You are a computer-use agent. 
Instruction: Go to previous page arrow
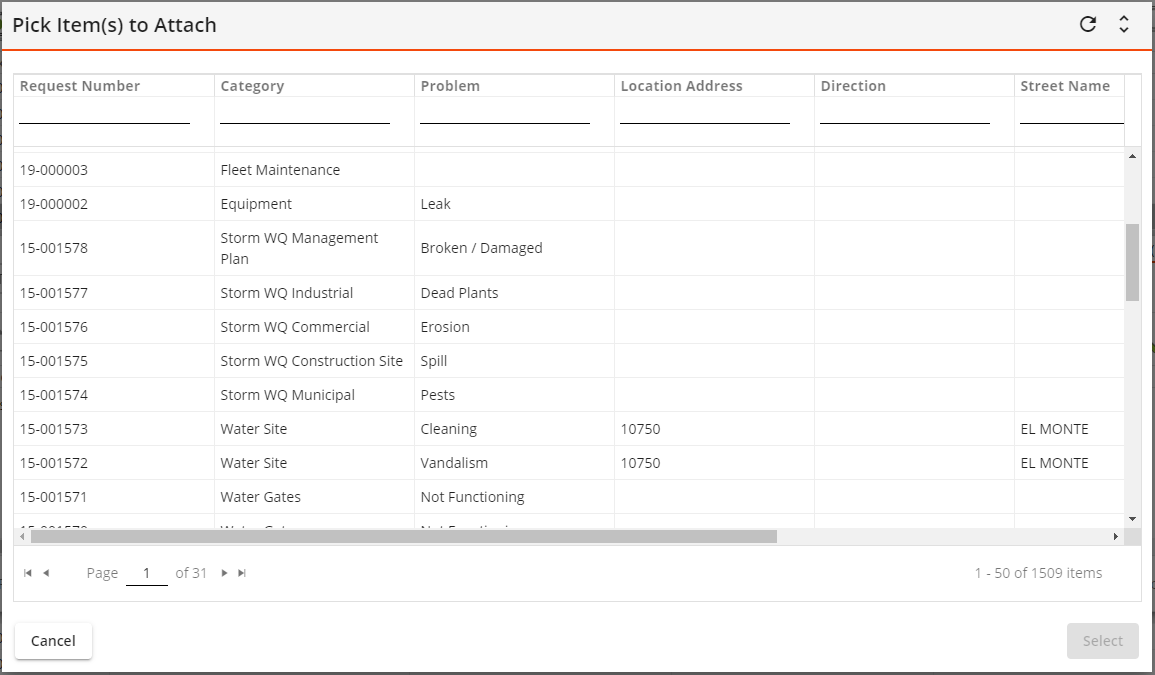pos(46,573)
